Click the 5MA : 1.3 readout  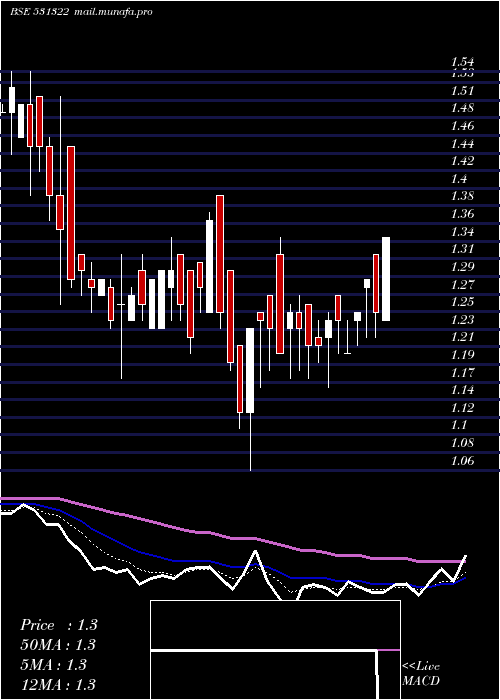click(53, 665)
